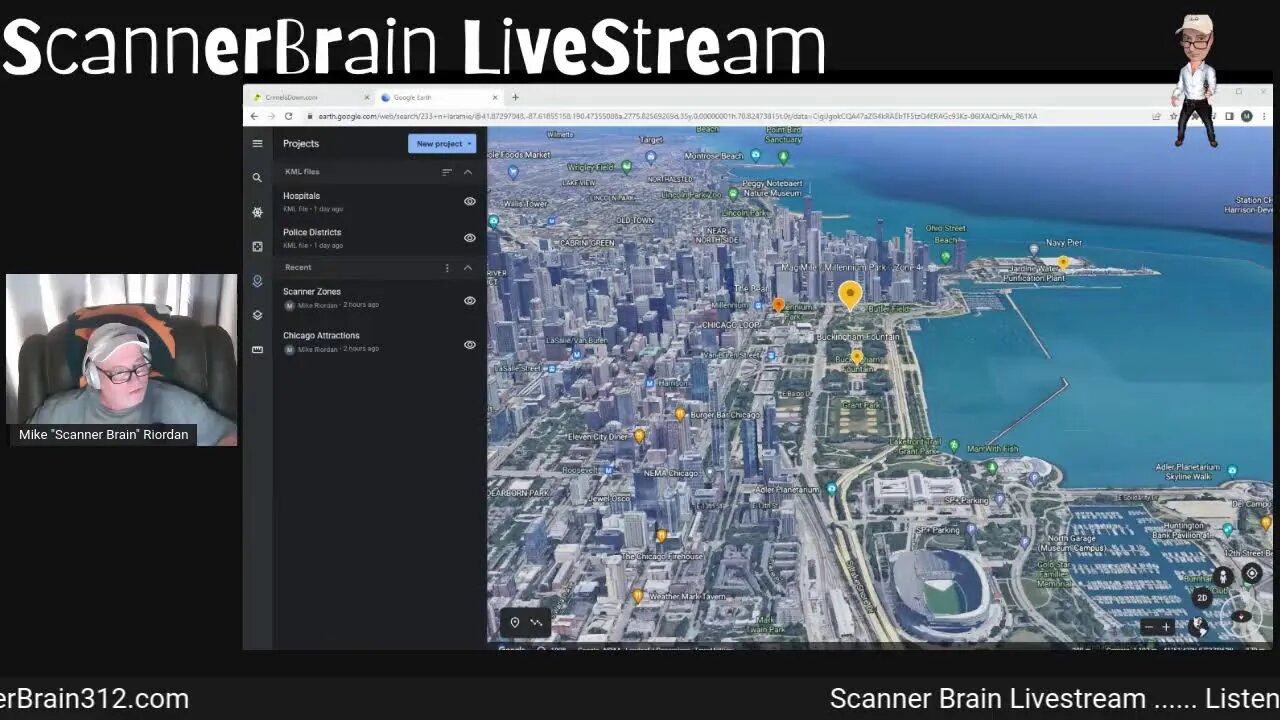1280x720 pixels.
Task: Click the I'm Feeling Lucky dice icon
Action: tap(257, 246)
